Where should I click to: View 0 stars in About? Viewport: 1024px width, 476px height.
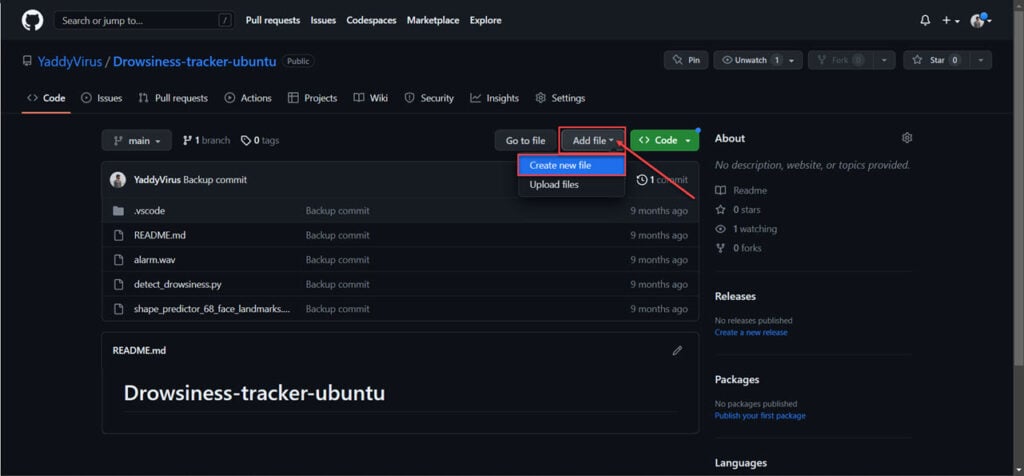point(738,210)
